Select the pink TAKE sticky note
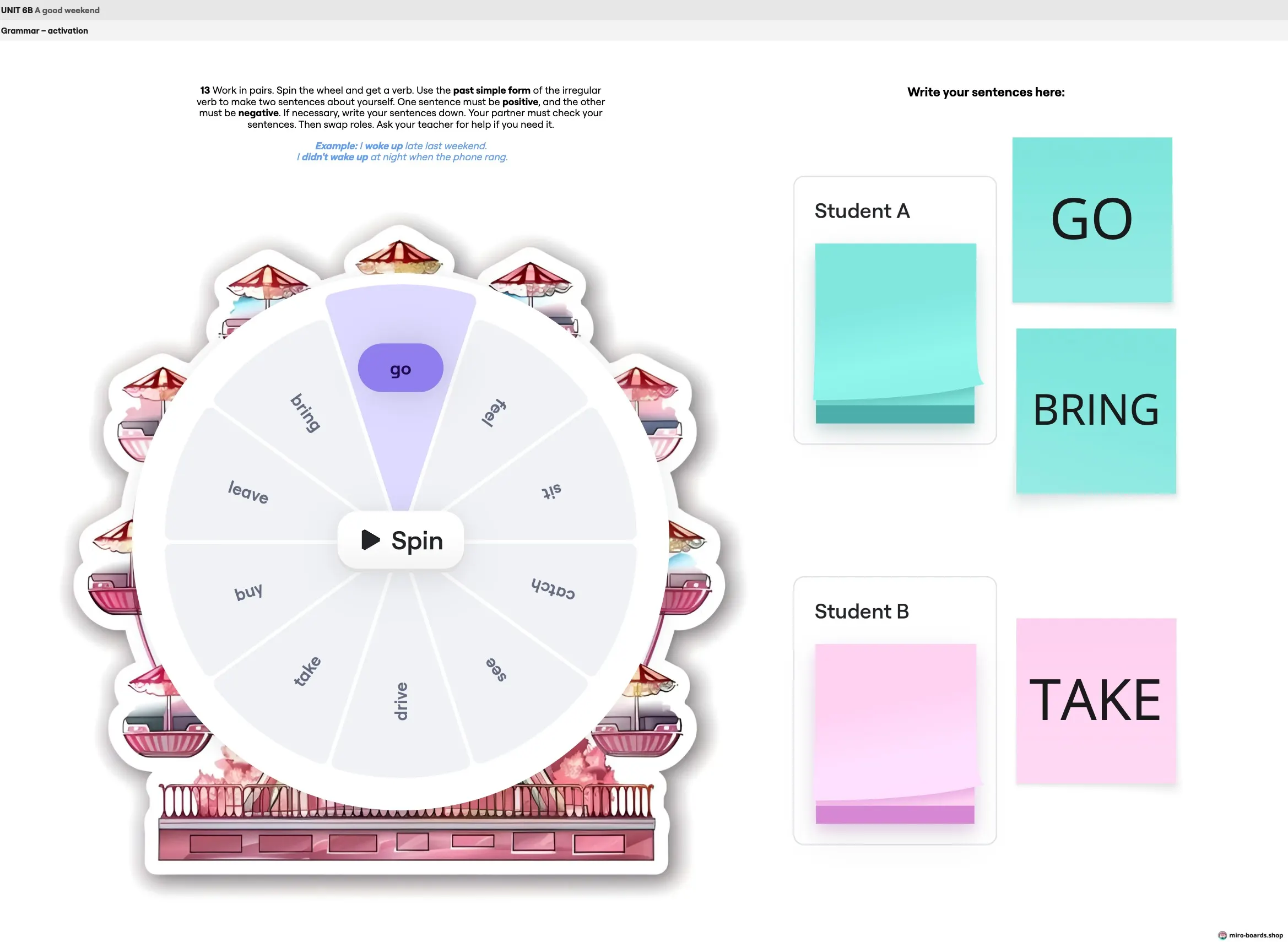This screenshot has width=1288, height=942. coord(1096,701)
